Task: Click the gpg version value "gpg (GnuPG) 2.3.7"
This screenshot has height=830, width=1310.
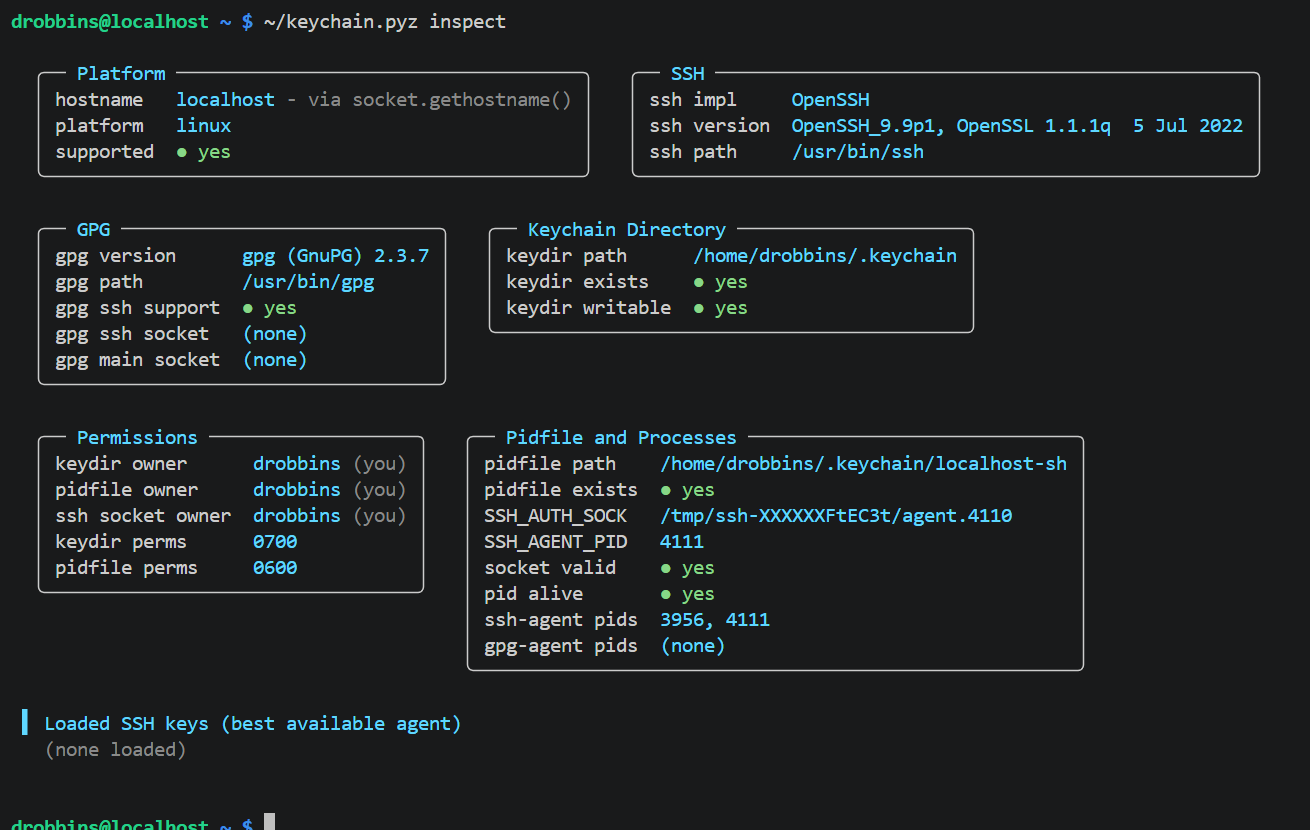Action: point(336,256)
